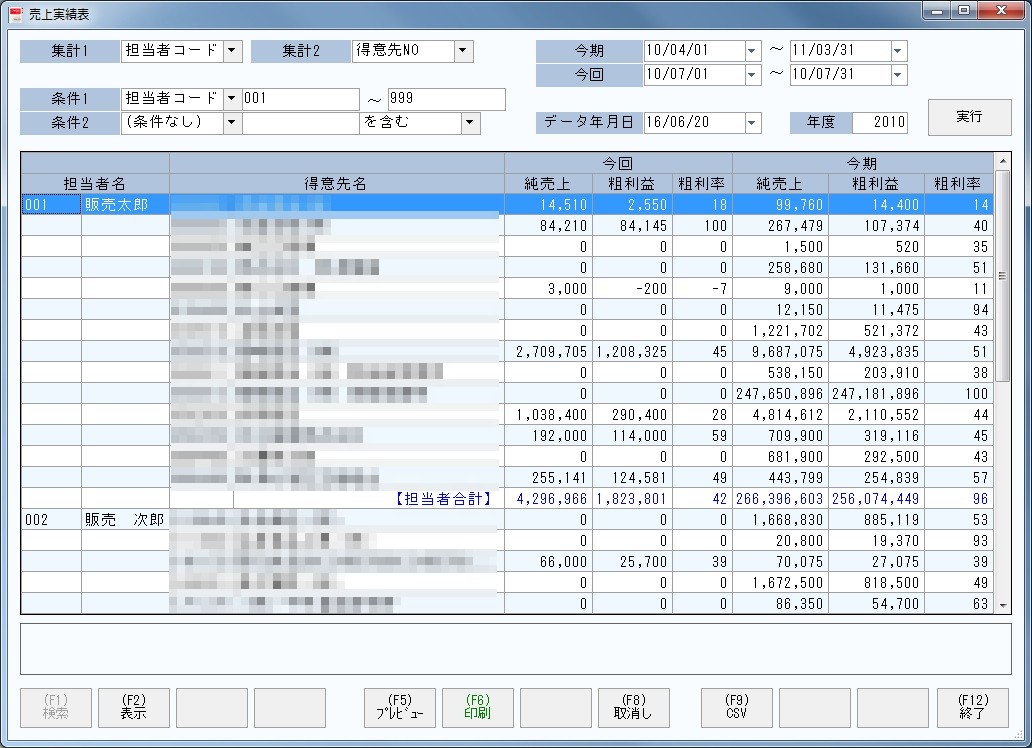Click the 実行 execute button
This screenshot has width=1032, height=748.
tap(968, 117)
